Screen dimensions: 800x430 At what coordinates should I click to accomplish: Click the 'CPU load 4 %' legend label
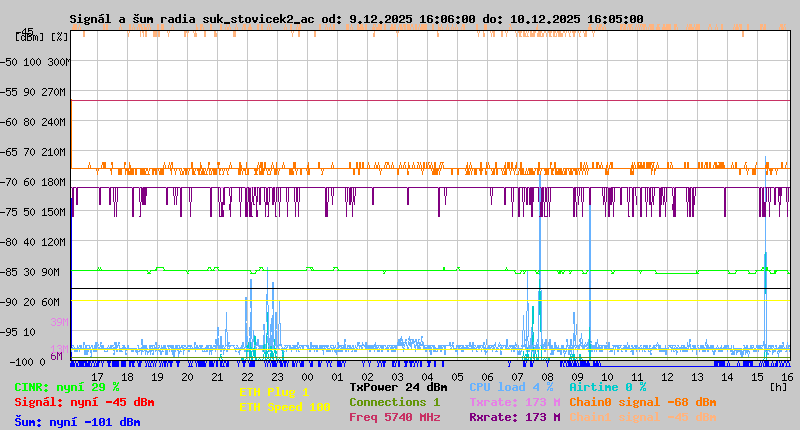[511, 388]
